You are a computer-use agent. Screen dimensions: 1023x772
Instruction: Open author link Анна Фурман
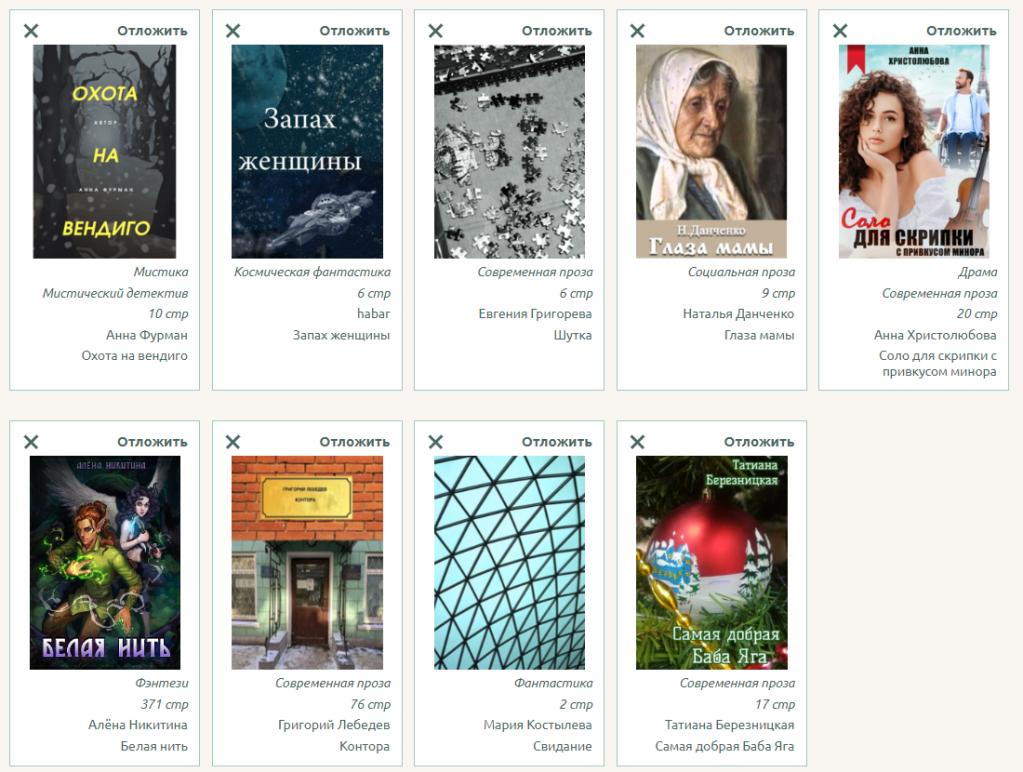point(147,335)
